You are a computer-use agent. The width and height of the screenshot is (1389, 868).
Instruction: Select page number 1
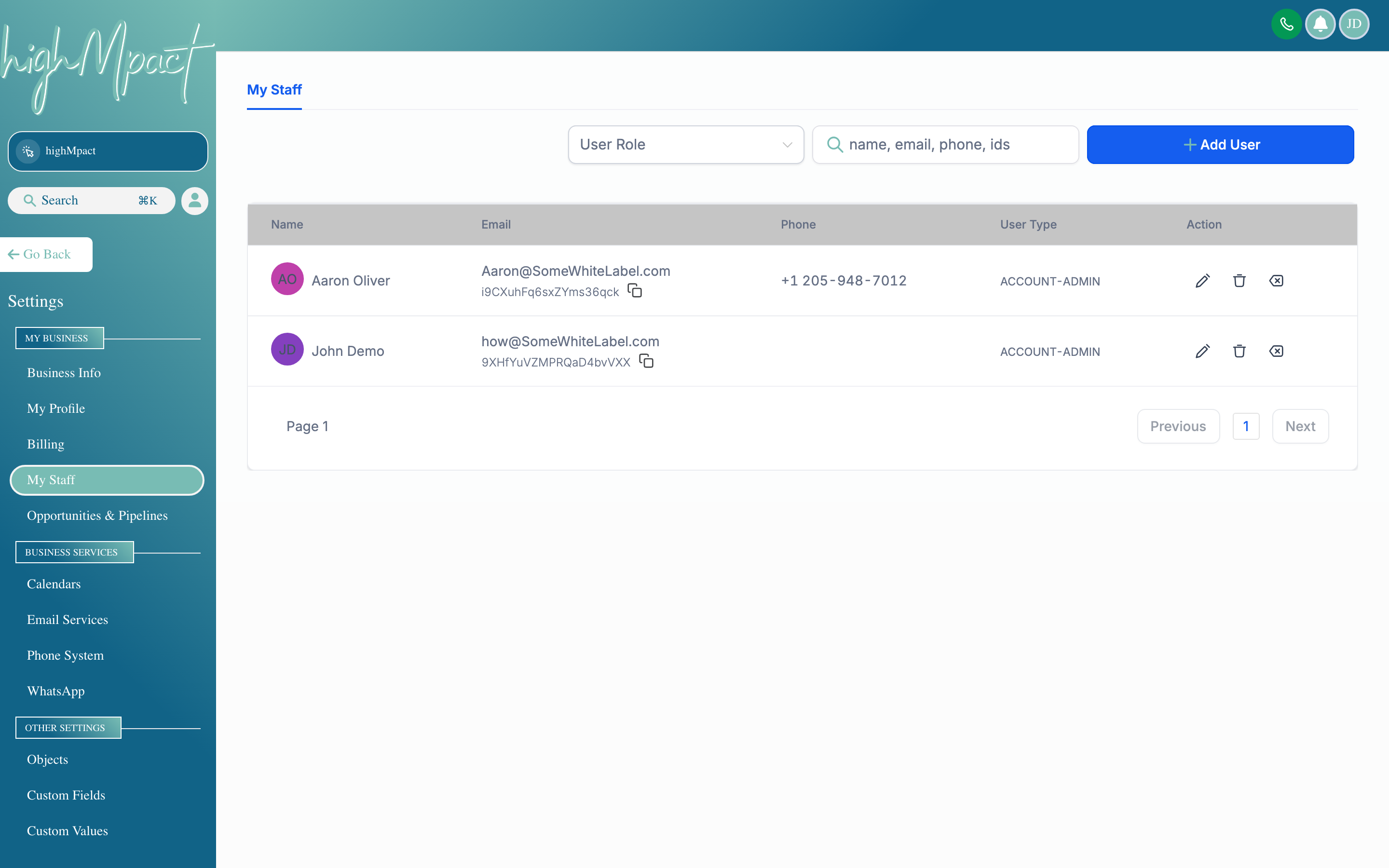click(1246, 426)
